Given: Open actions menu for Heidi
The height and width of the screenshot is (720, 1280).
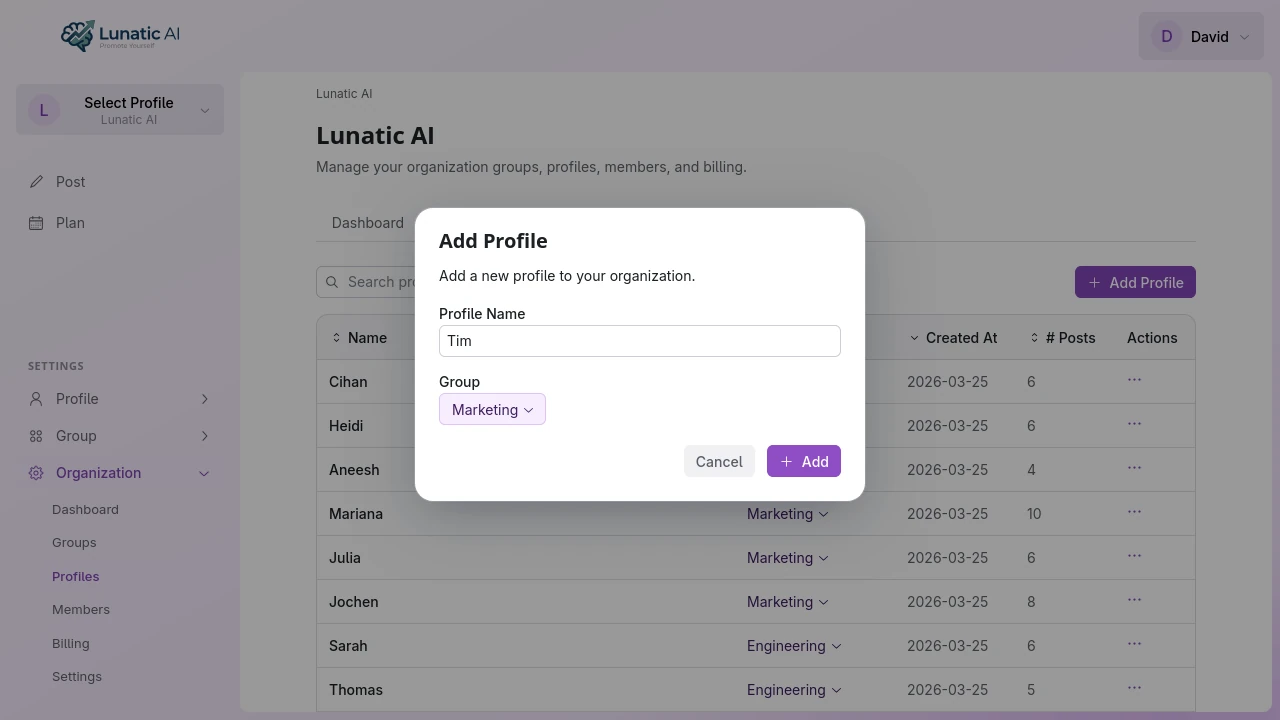Looking at the screenshot, I should (1134, 424).
